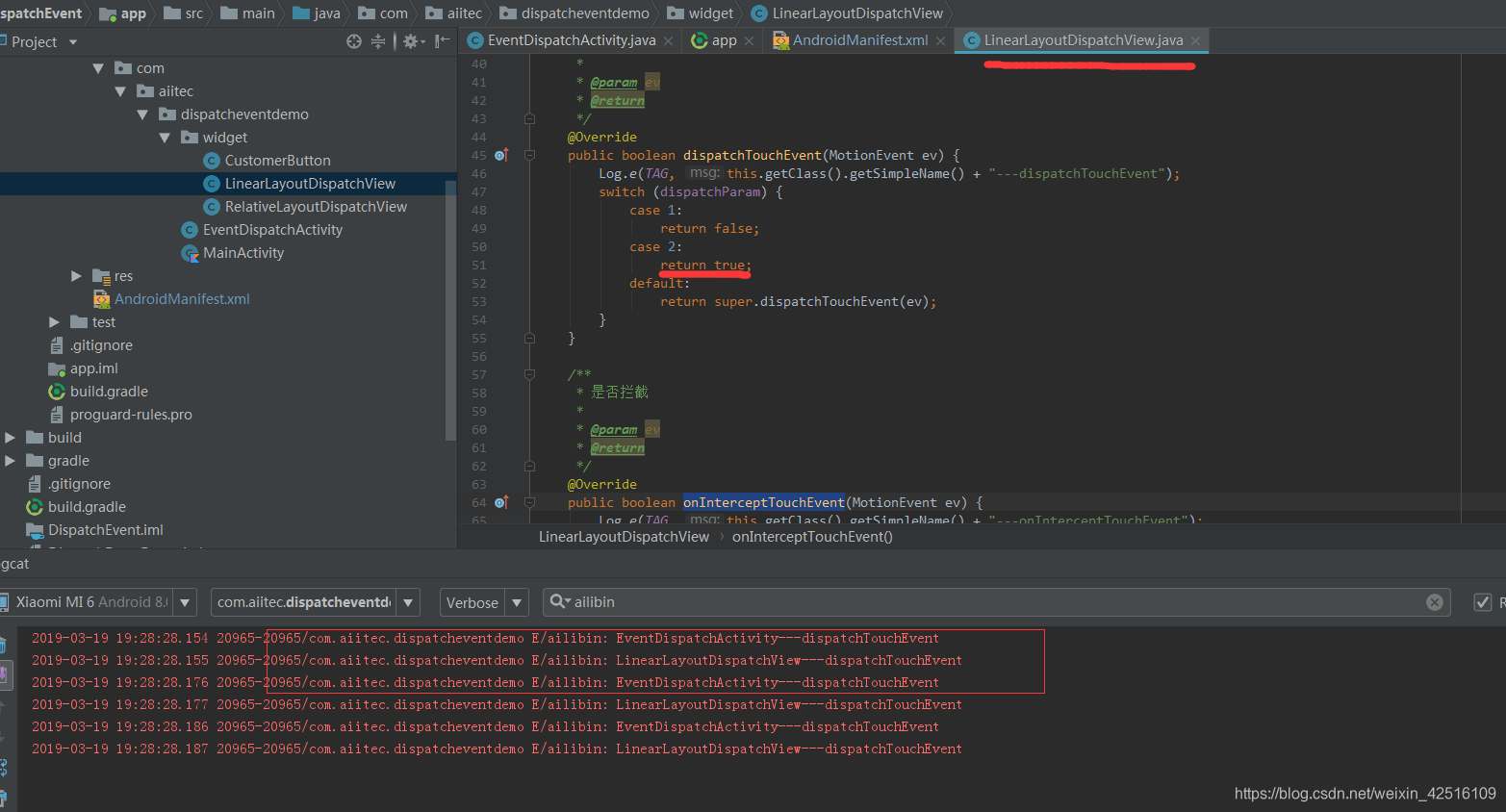Click LinearLayoutDispatchView in the editor breadcrumb
Viewport: 1506px width, 812px height.
[624, 537]
